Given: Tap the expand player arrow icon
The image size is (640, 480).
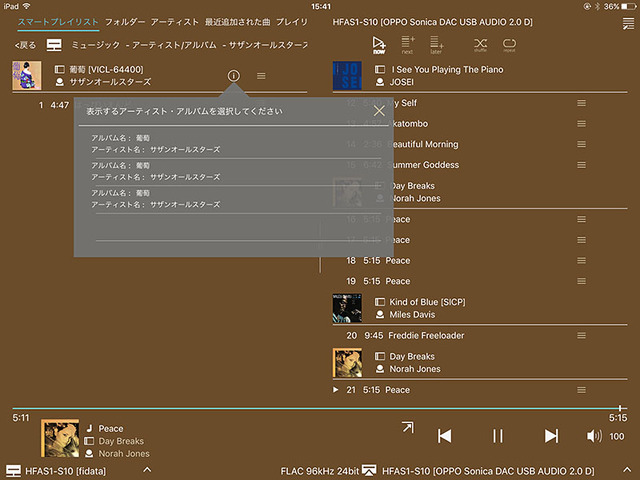Looking at the screenshot, I should click(x=408, y=428).
